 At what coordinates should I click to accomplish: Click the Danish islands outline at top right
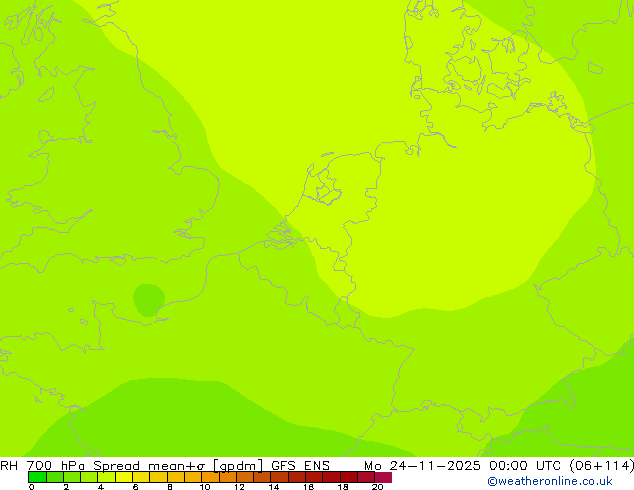click(x=480, y=70)
